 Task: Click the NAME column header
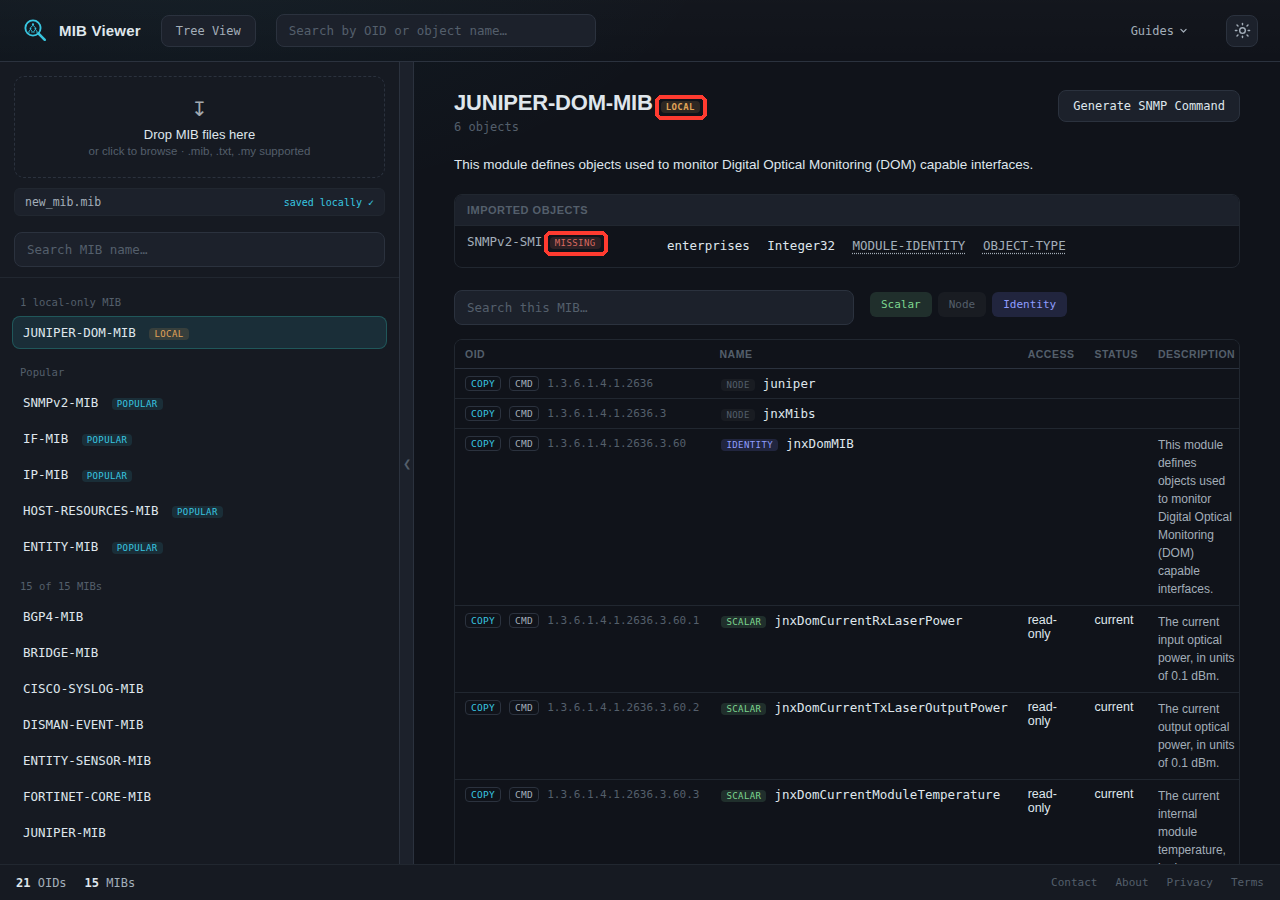[x=736, y=354]
